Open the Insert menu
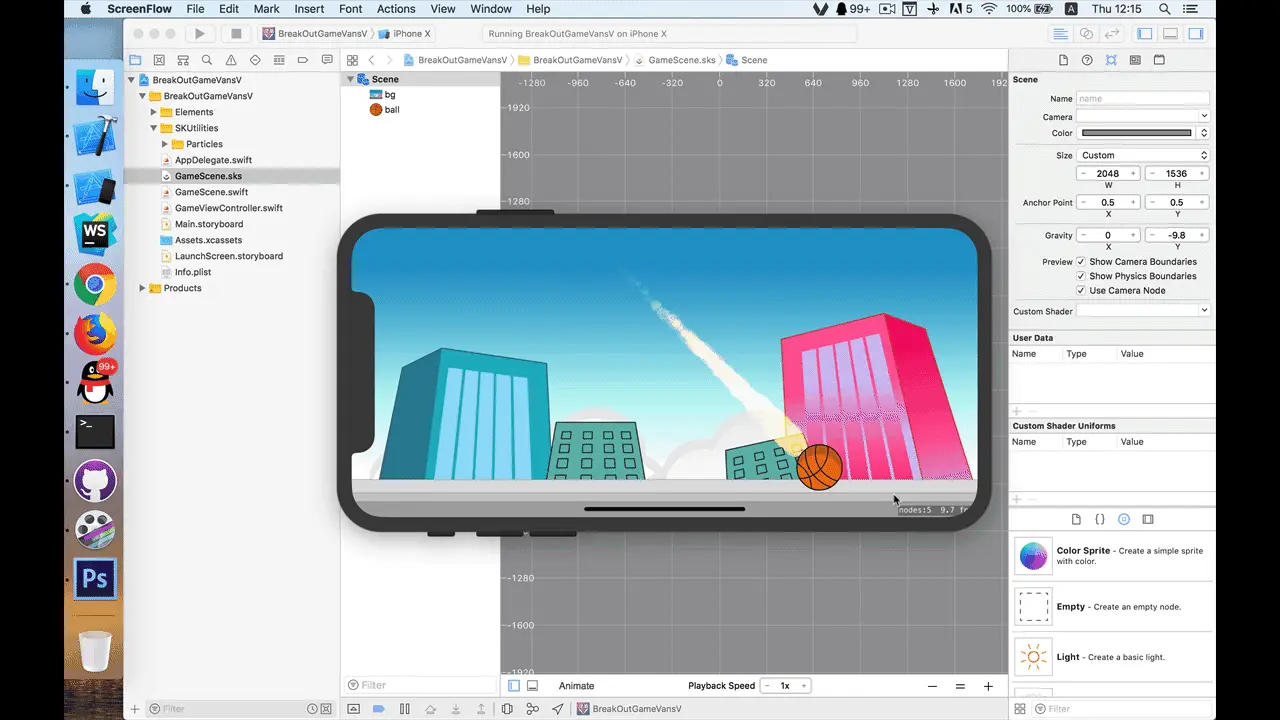 pyautogui.click(x=309, y=9)
